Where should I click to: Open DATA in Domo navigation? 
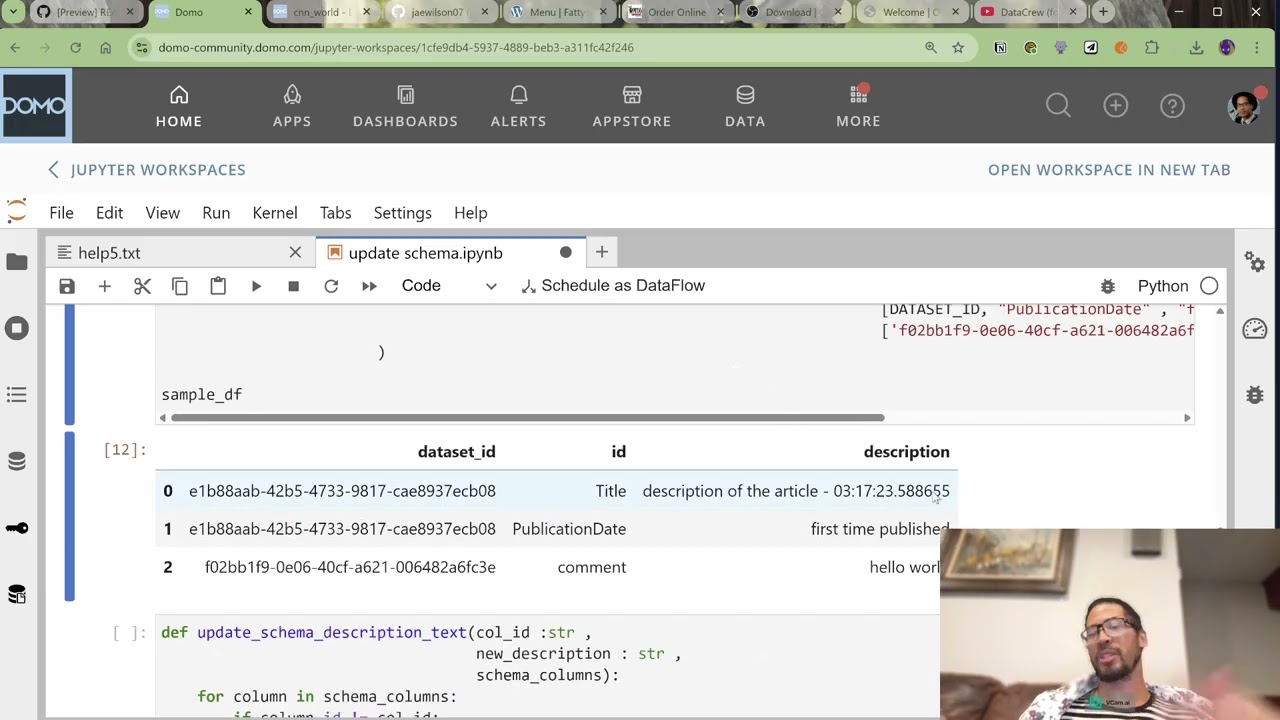745,106
